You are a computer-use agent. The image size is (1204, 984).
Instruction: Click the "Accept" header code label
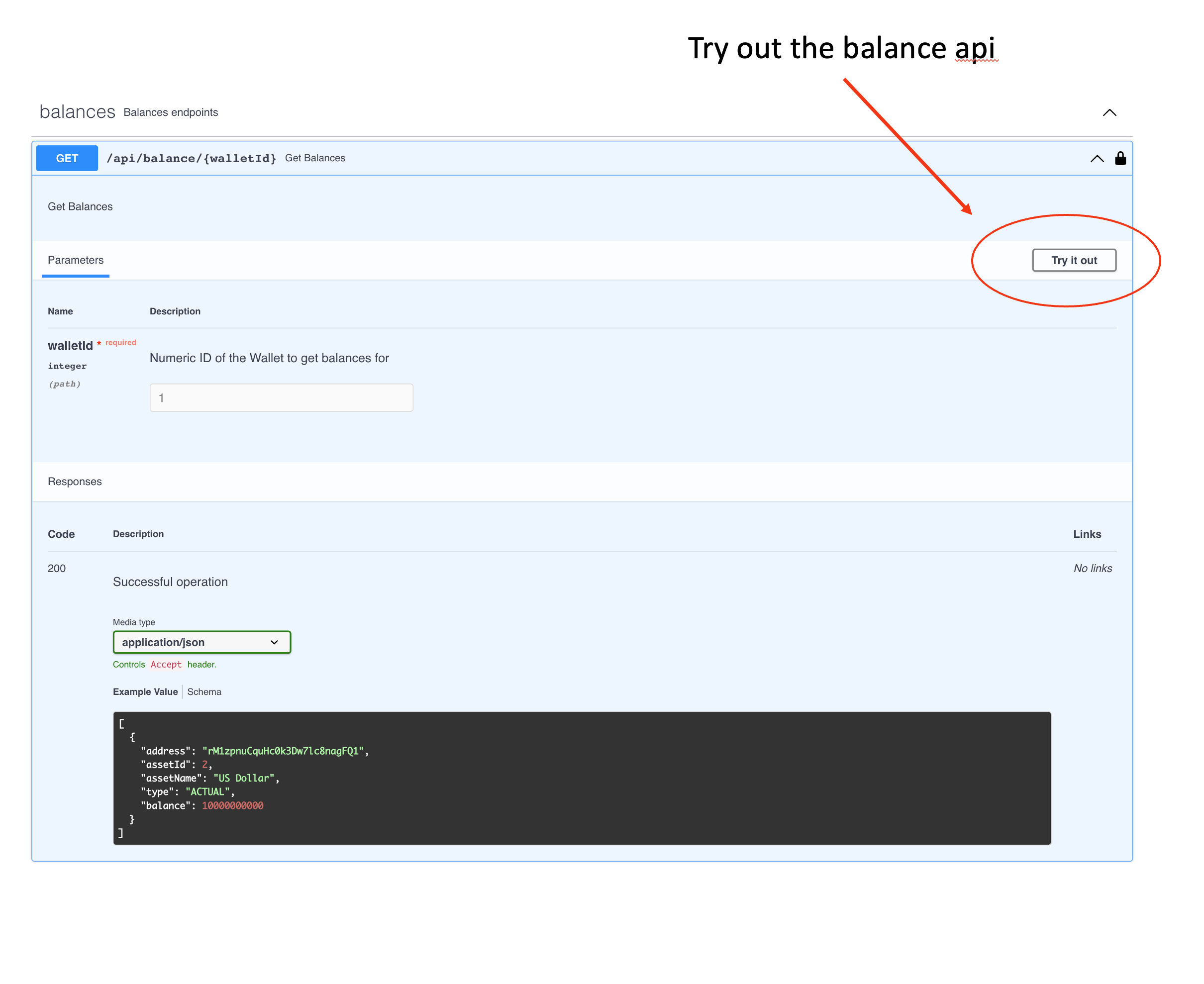pos(166,664)
